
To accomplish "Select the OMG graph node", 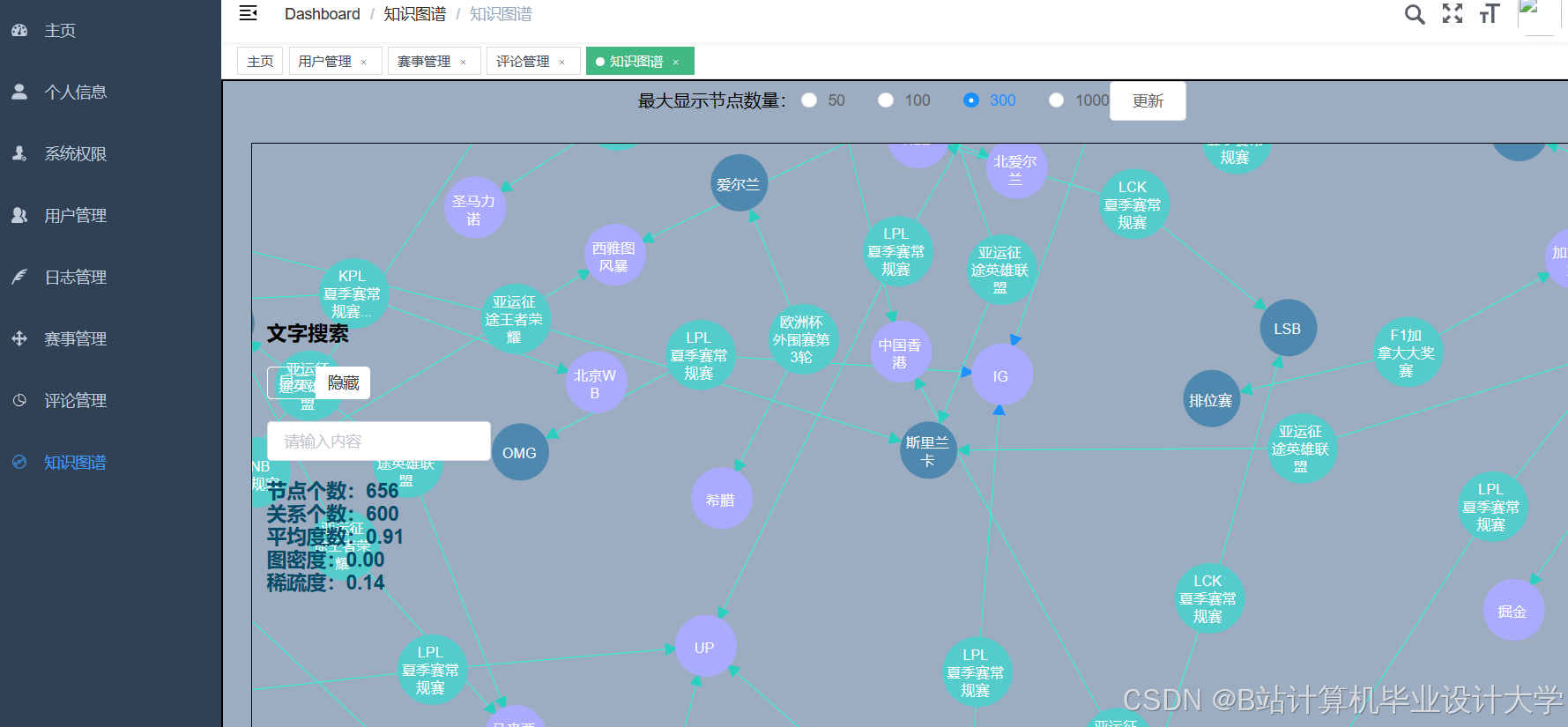I will [x=519, y=452].
